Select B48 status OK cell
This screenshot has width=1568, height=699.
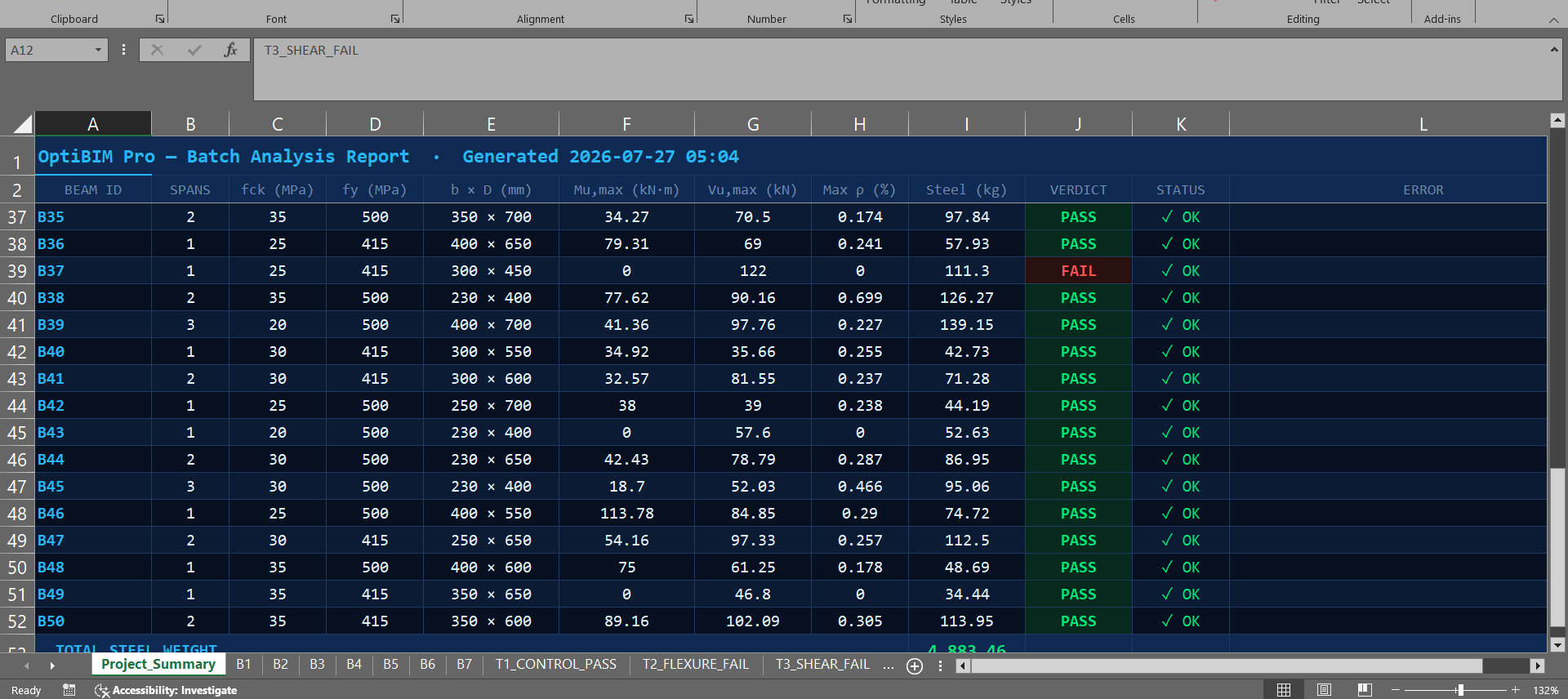[1180, 568]
